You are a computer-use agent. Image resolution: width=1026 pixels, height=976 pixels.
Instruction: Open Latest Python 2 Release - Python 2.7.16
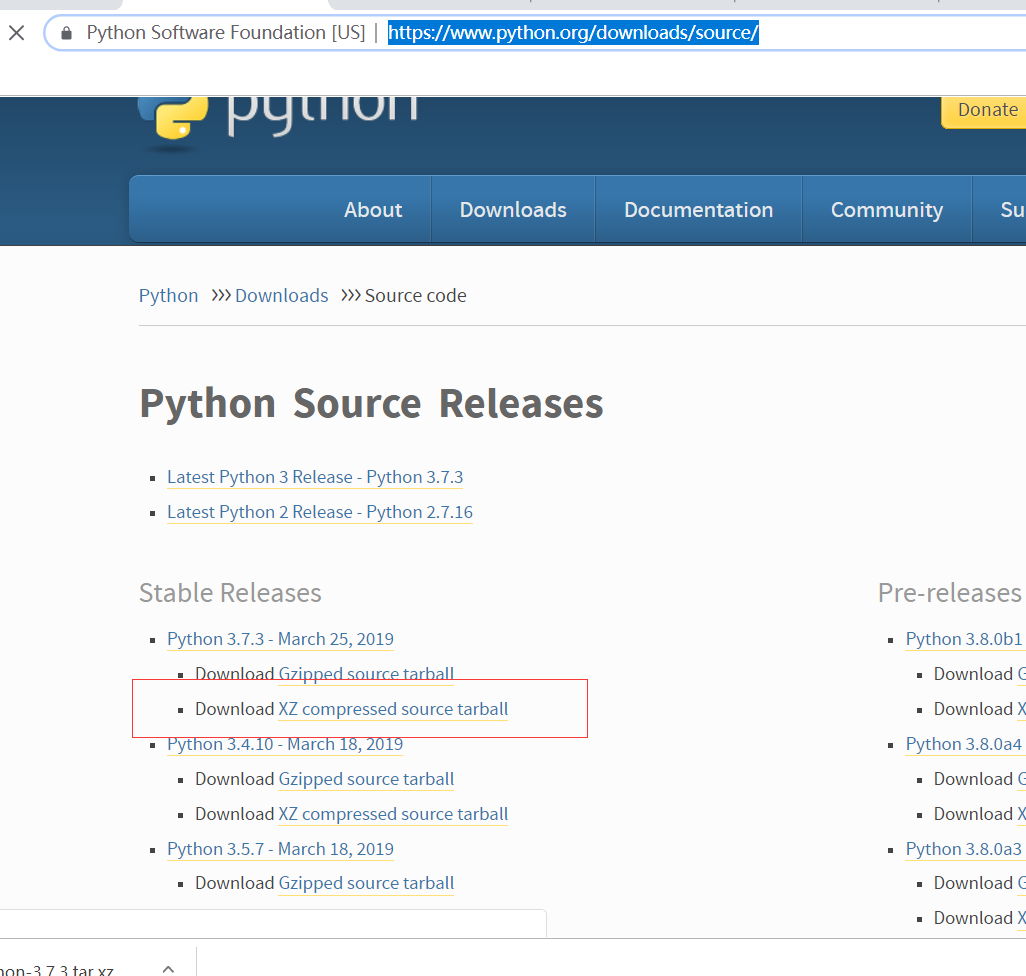tap(320, 513)
